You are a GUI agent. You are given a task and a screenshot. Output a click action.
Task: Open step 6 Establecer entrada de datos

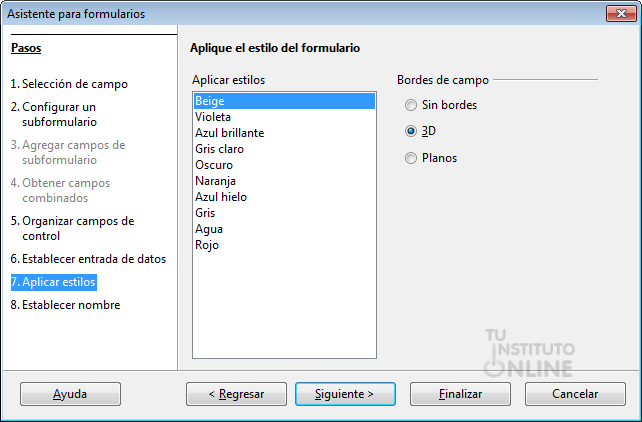(x=88, y=259)
